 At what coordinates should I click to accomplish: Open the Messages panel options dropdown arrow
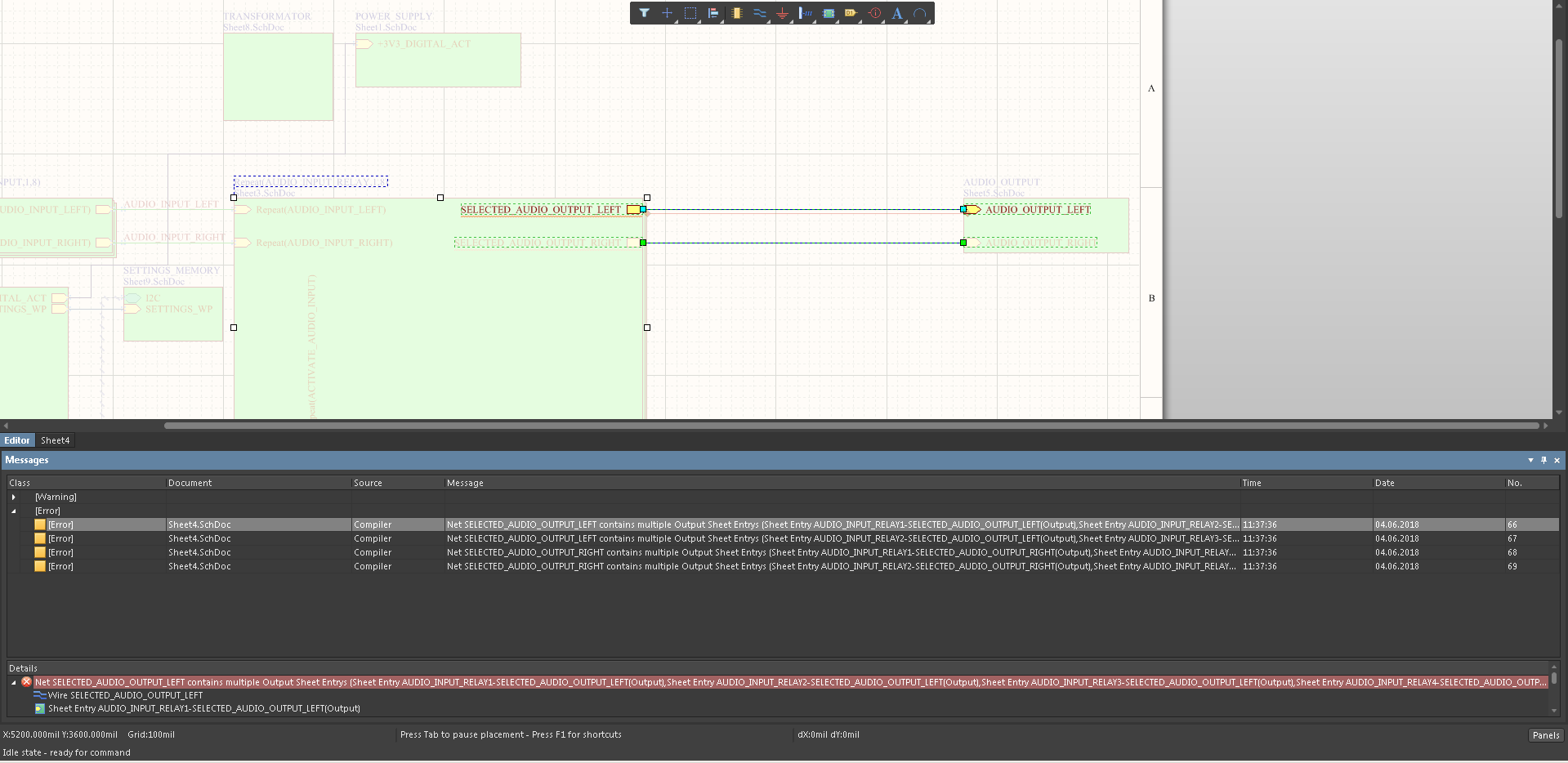coord(1530,460)
